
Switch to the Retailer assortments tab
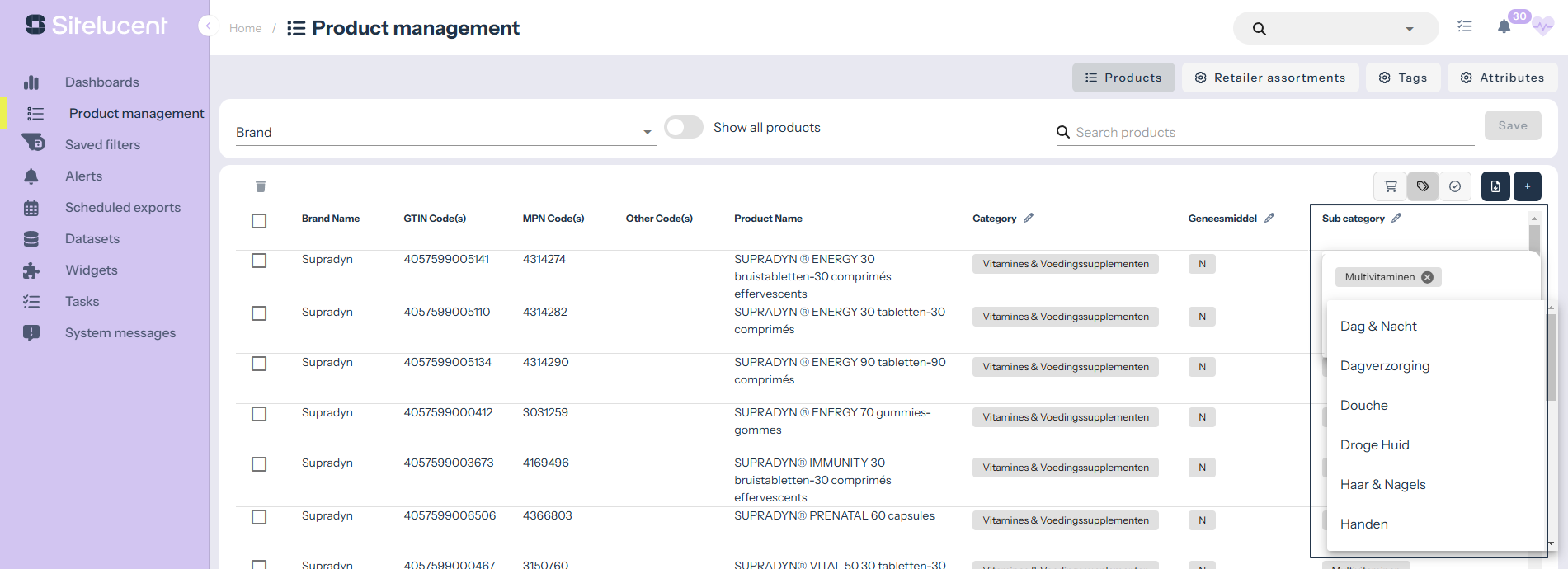(x=1270, y=78)
